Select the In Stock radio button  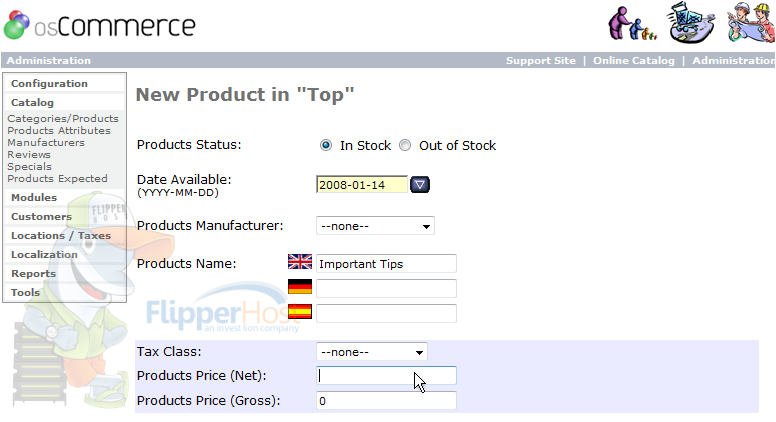point(326,145)
